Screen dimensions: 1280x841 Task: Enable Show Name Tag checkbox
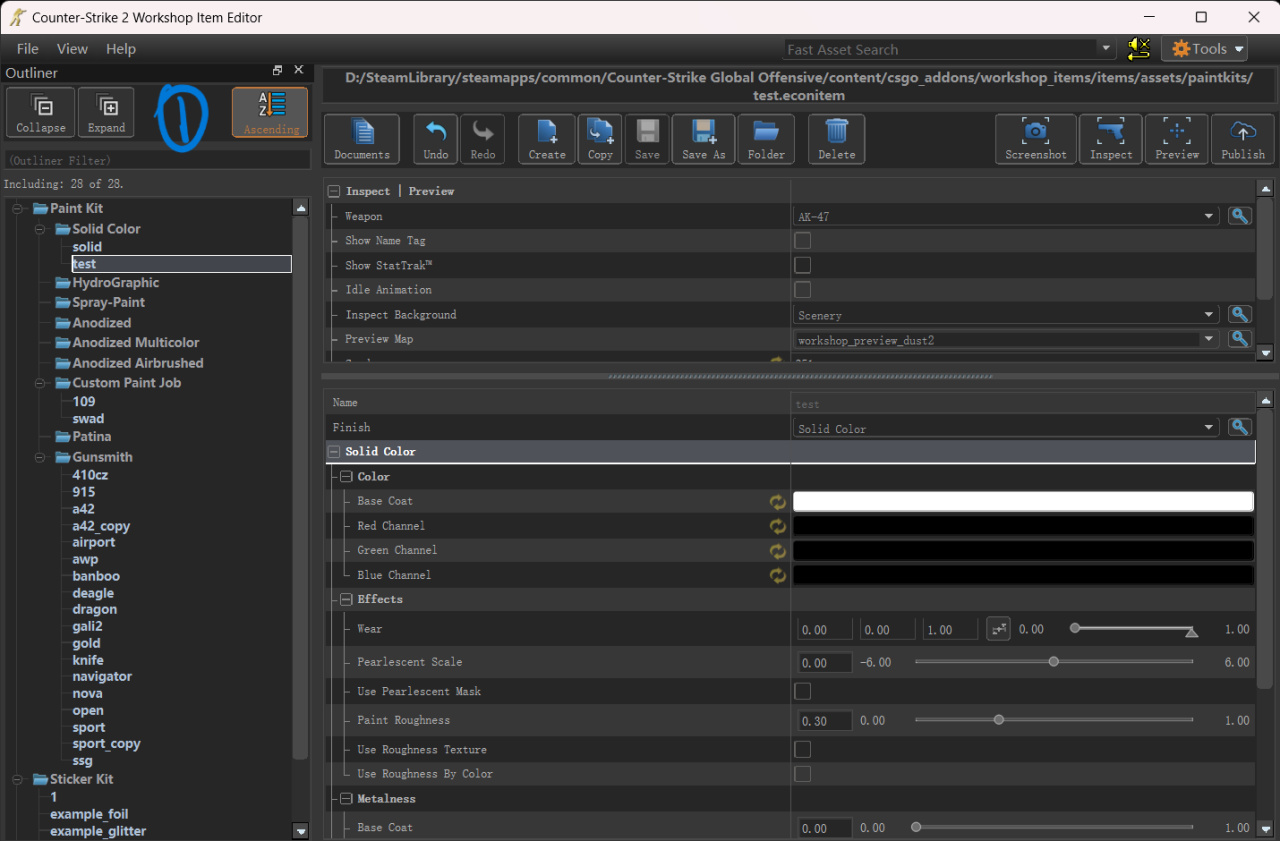tap(802, 241)
